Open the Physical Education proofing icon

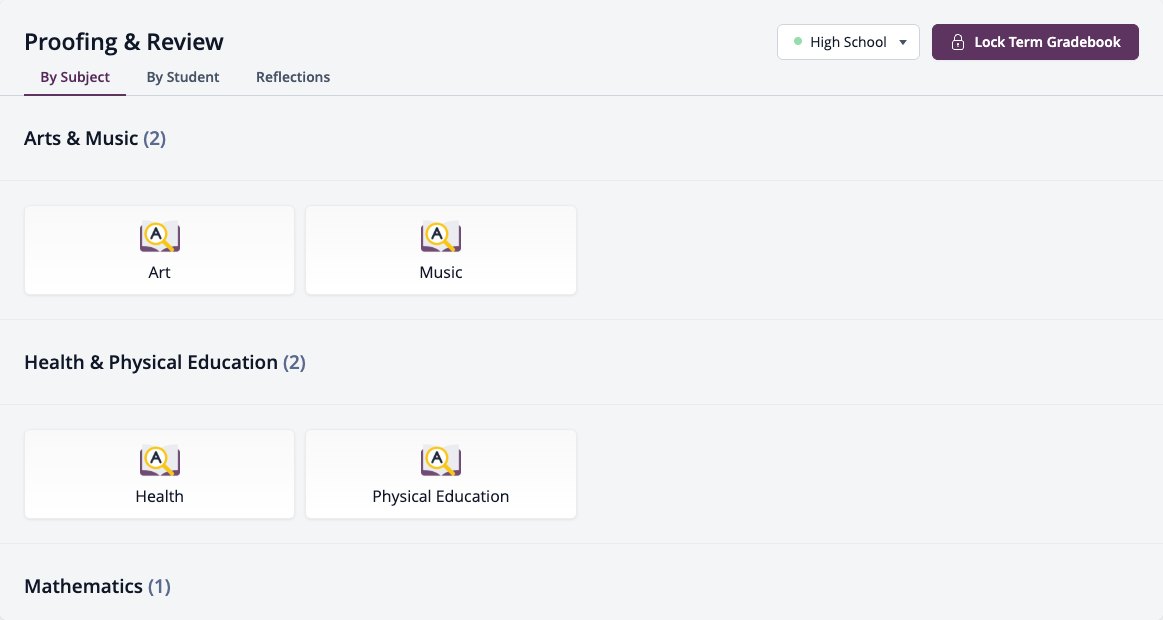click(441, 461)
